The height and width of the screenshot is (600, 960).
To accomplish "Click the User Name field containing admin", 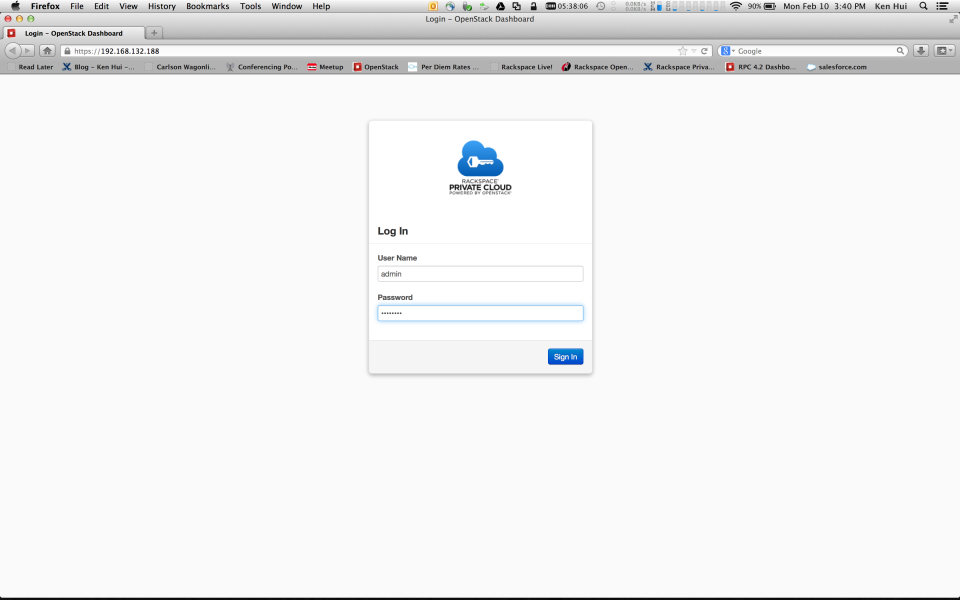I will [x=480, y=273].
